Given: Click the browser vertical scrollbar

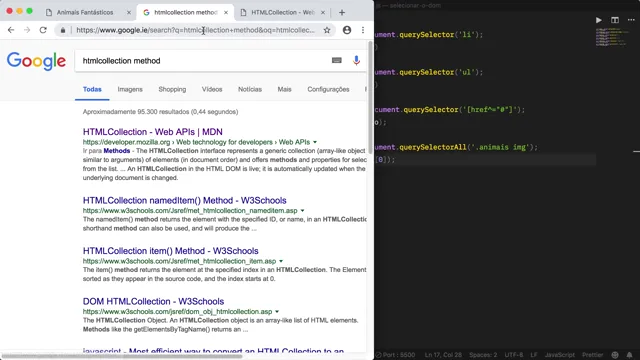Looking at the screenshot, I should coord(371,98).
